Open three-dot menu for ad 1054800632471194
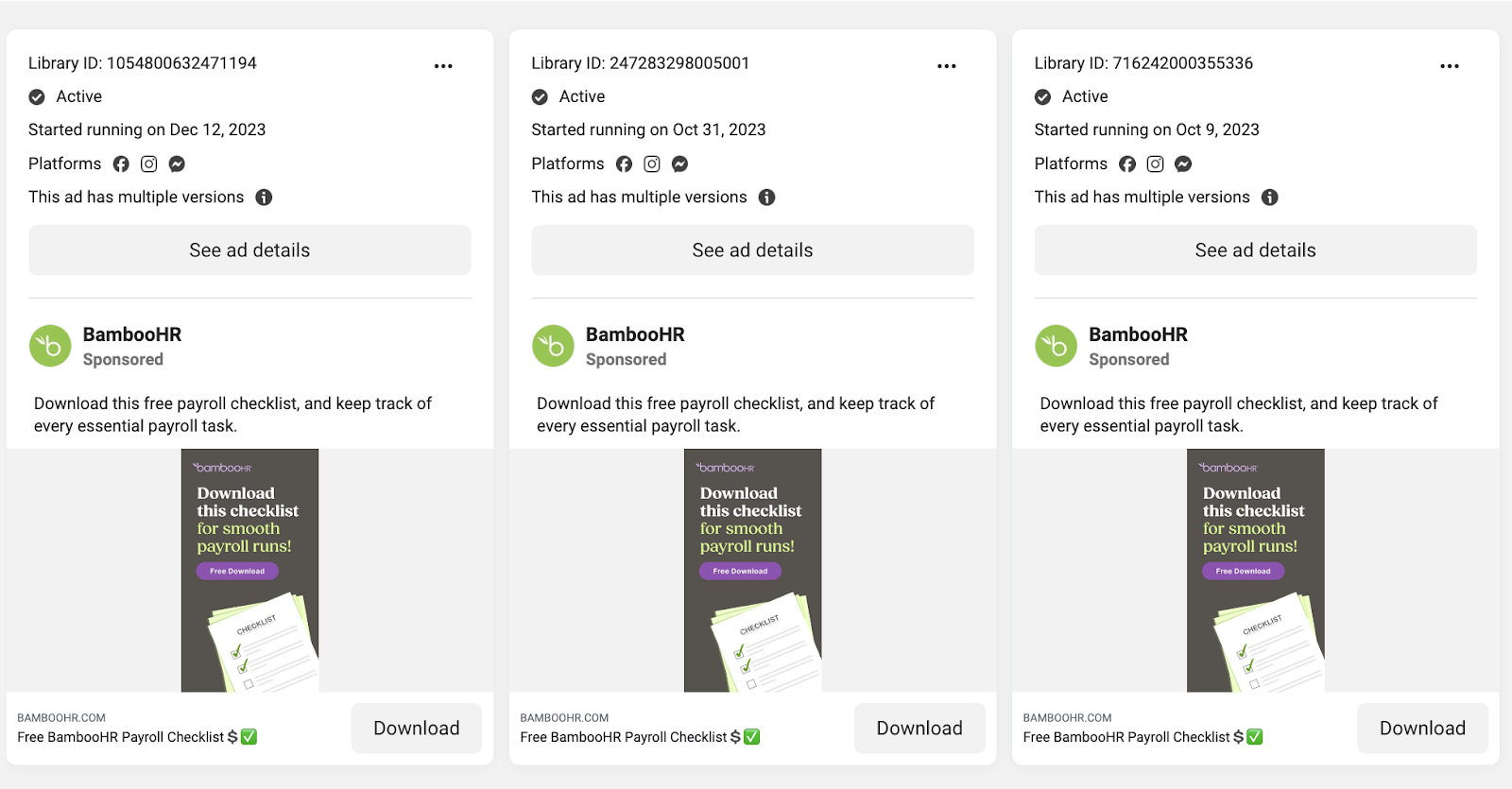Viewport: 1512px width, 789px height. pos(443,66)
